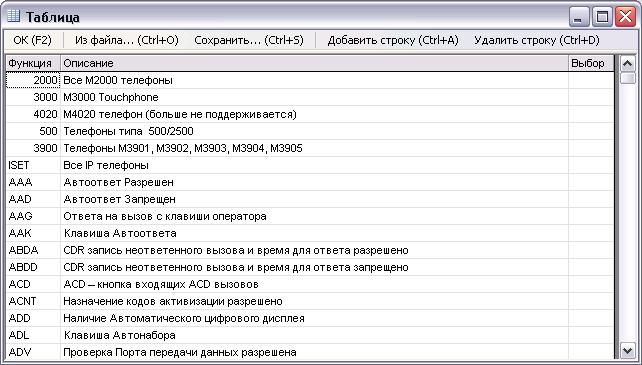This screenshot has height=365, width=642.
Task: Click the Функция column header
Action: (33, 63)
